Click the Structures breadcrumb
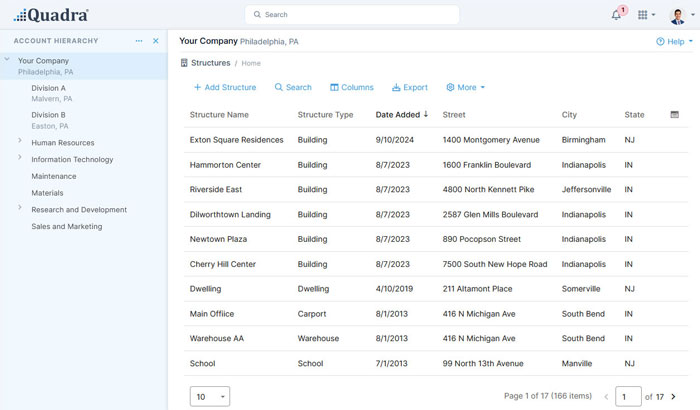Screen dimensions: 700x410 tap(211, 63)
